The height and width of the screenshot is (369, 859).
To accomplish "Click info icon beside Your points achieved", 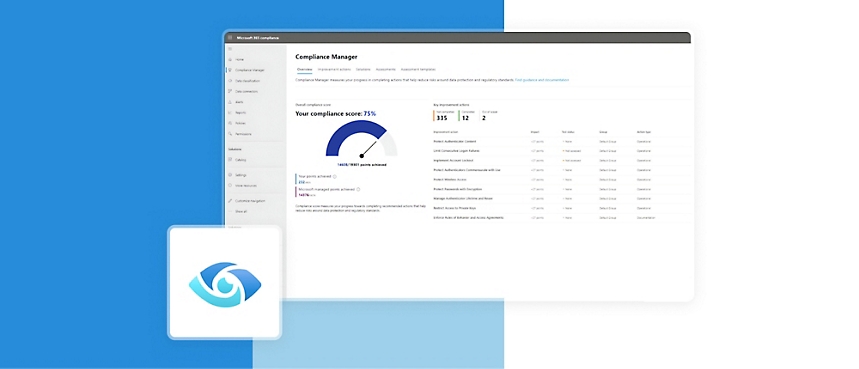I will (335, 177).
